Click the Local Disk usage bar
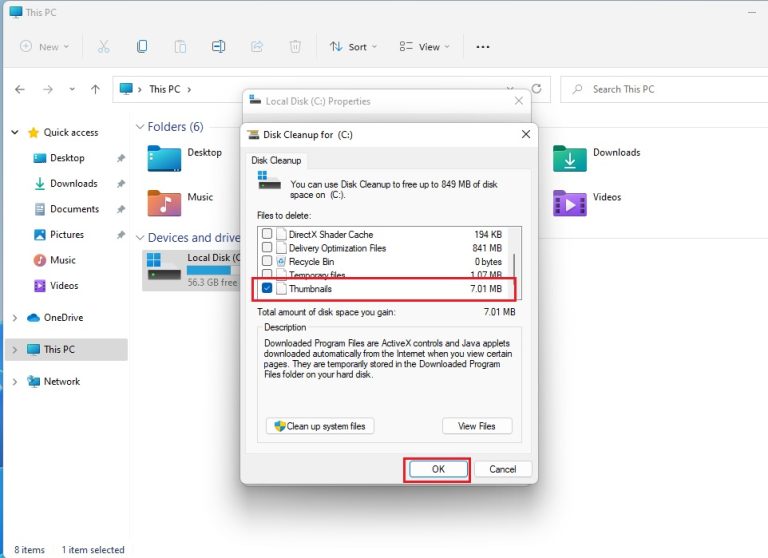The image size is (768, 558). tap(214, 270)
